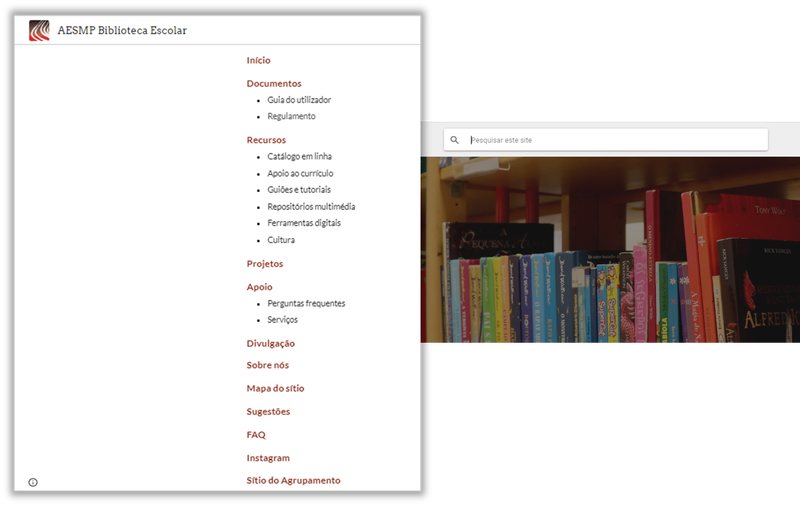Image resolution: width=800 pixels, height=506 pixels.
Task: Open the Projetos menu item
Action: [x=265, y=264]
